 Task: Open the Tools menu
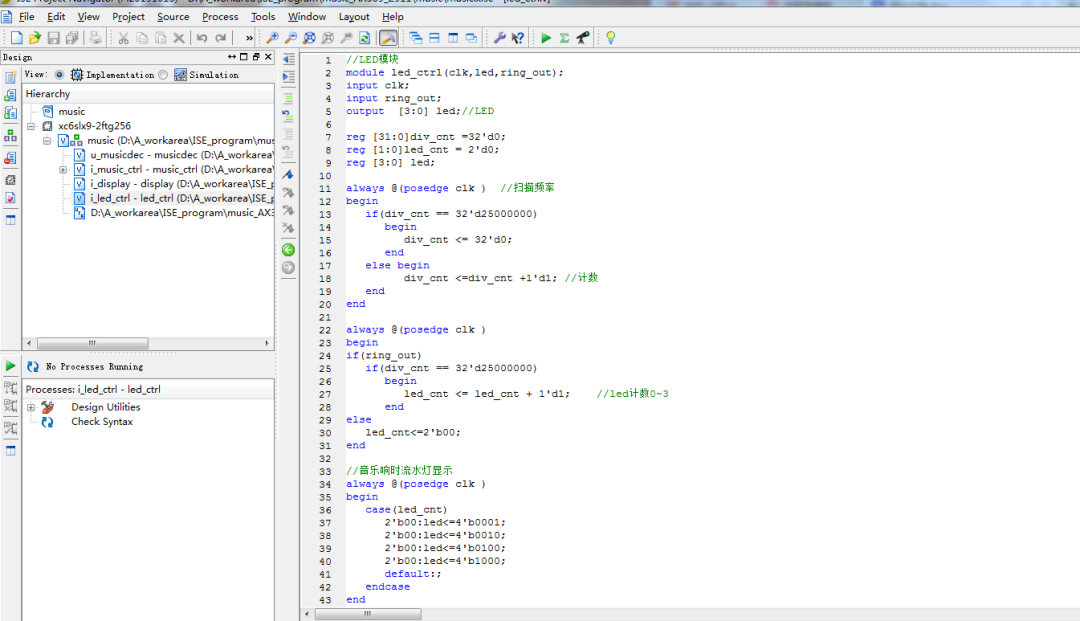tap(263, 16)
